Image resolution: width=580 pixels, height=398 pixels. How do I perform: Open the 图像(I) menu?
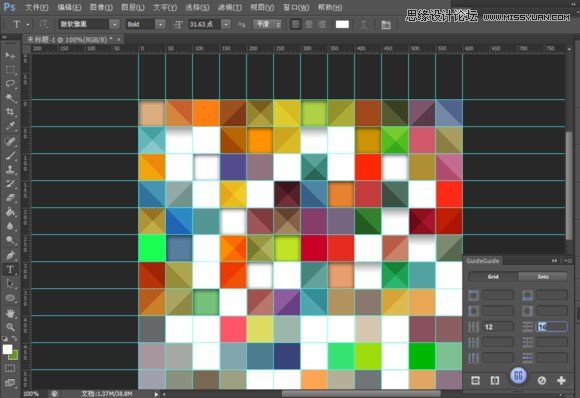[x=101, y=7]
